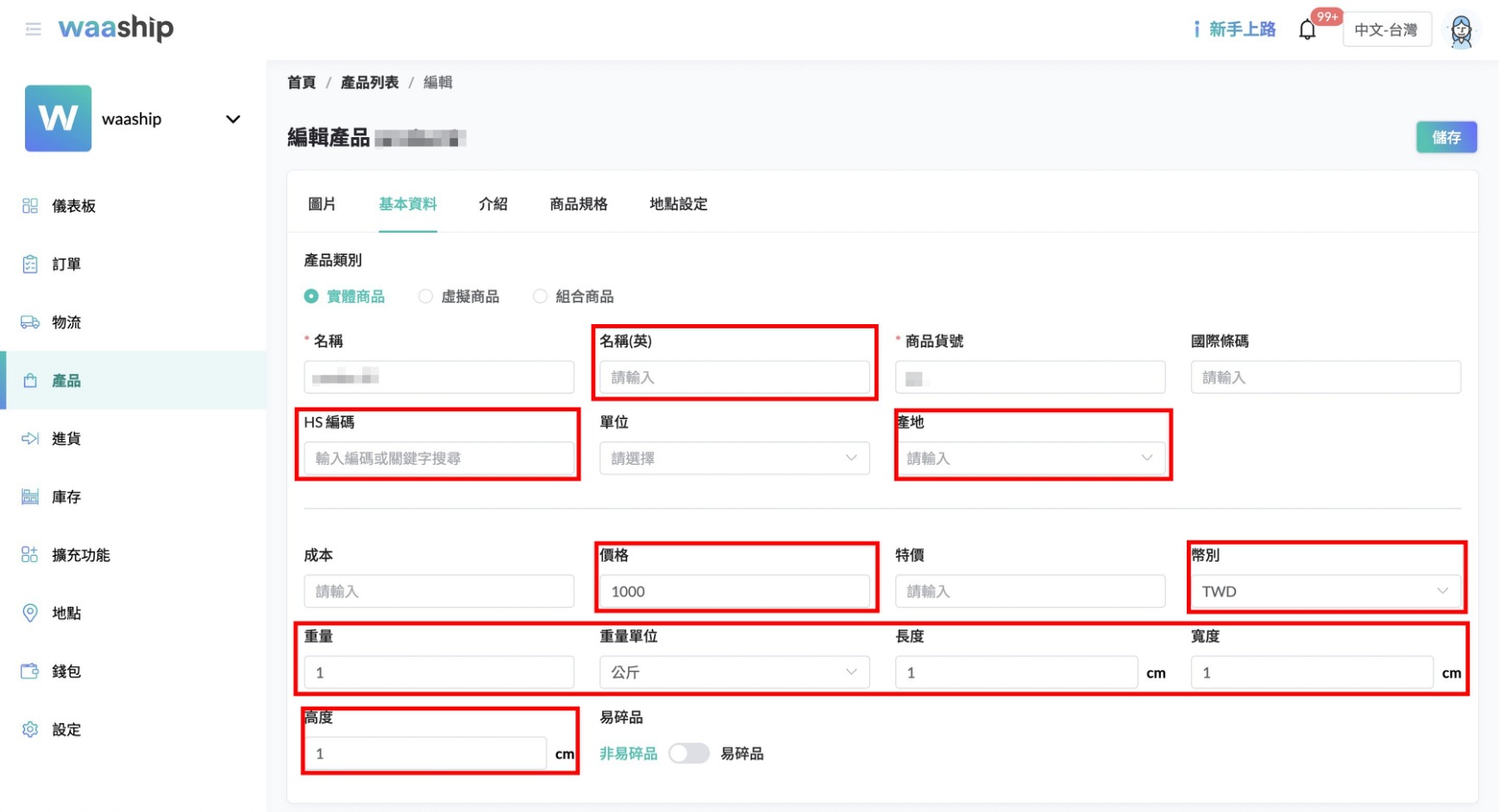Screen dimensions: 1499x812
Task: Switch to the 圖片 tab
Action: click(322, 204)
